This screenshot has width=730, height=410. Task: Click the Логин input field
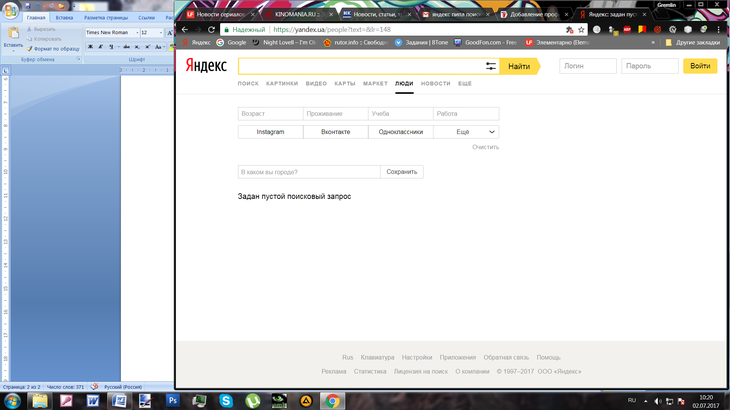pos(588,66)
